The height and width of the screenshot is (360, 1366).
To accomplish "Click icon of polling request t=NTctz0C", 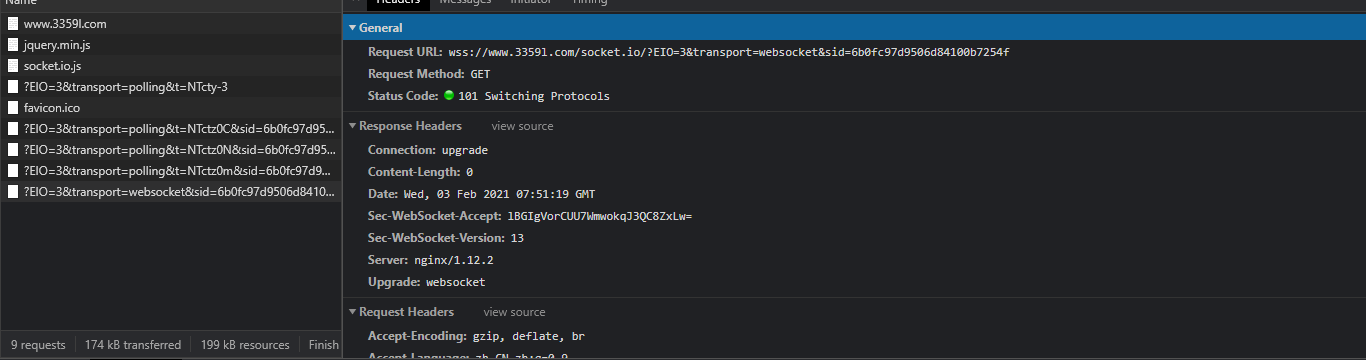I will tap(13, 128).
